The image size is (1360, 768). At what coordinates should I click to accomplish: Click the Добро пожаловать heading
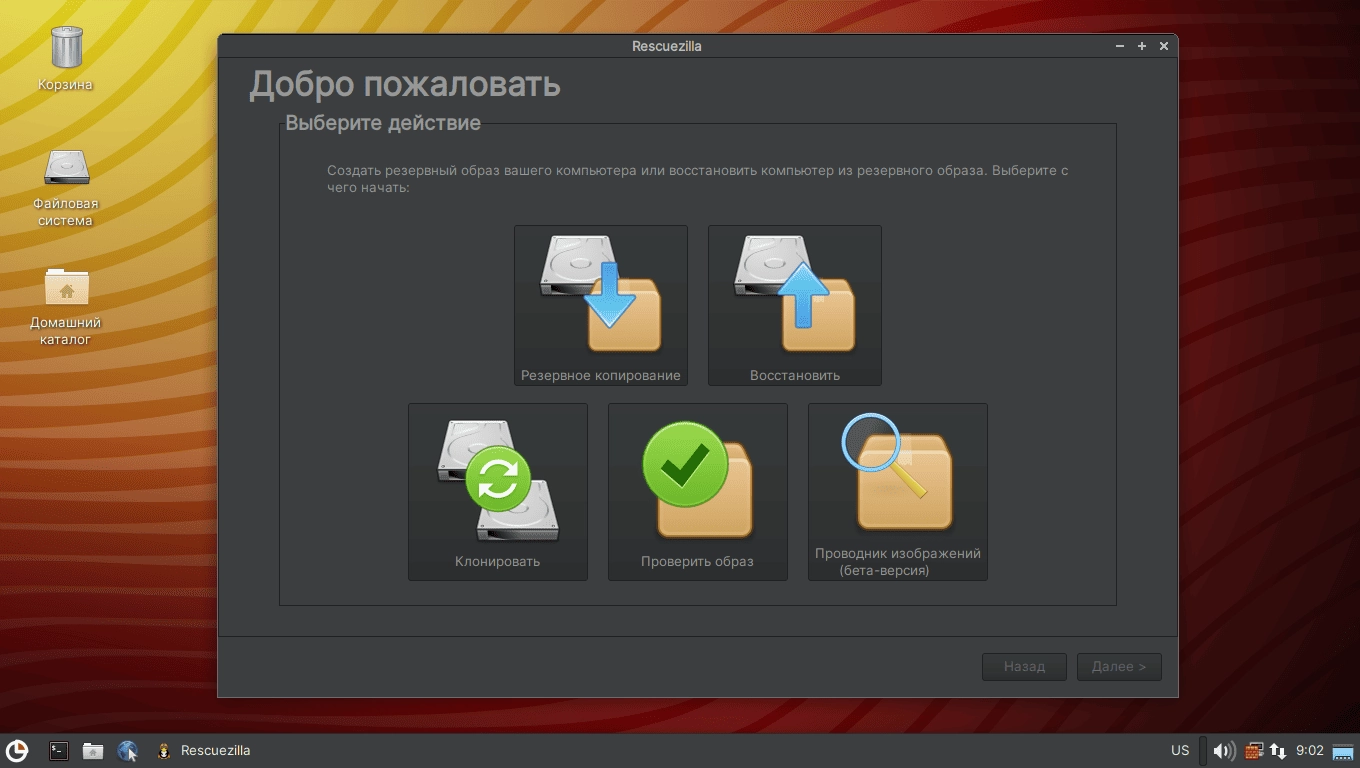(x=405, y=84)
